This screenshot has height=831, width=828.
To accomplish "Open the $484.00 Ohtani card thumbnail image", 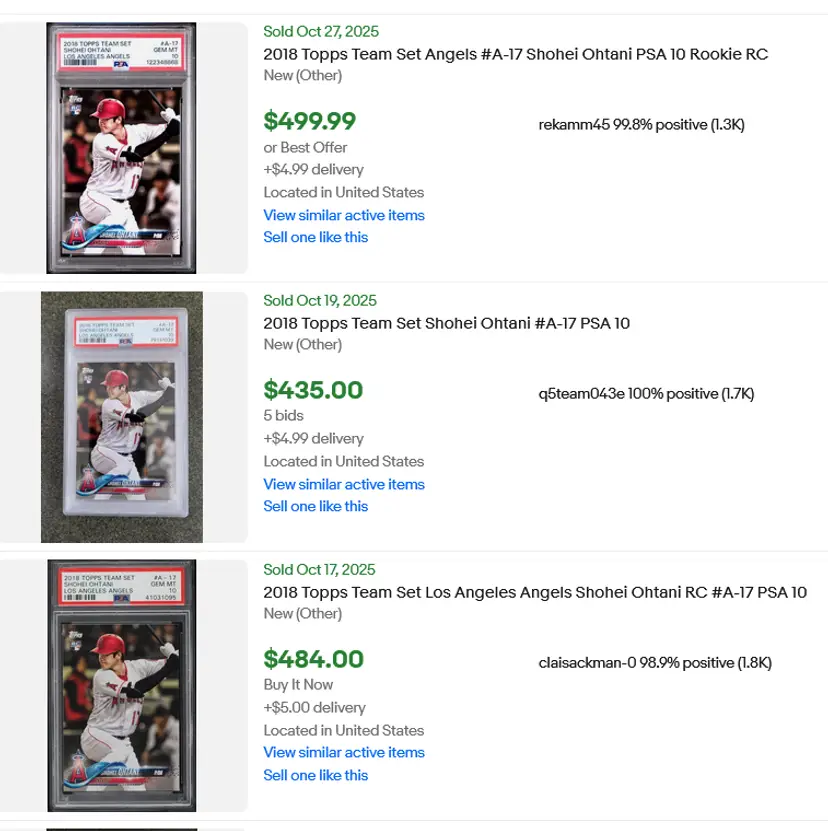I will click(121, 685).
